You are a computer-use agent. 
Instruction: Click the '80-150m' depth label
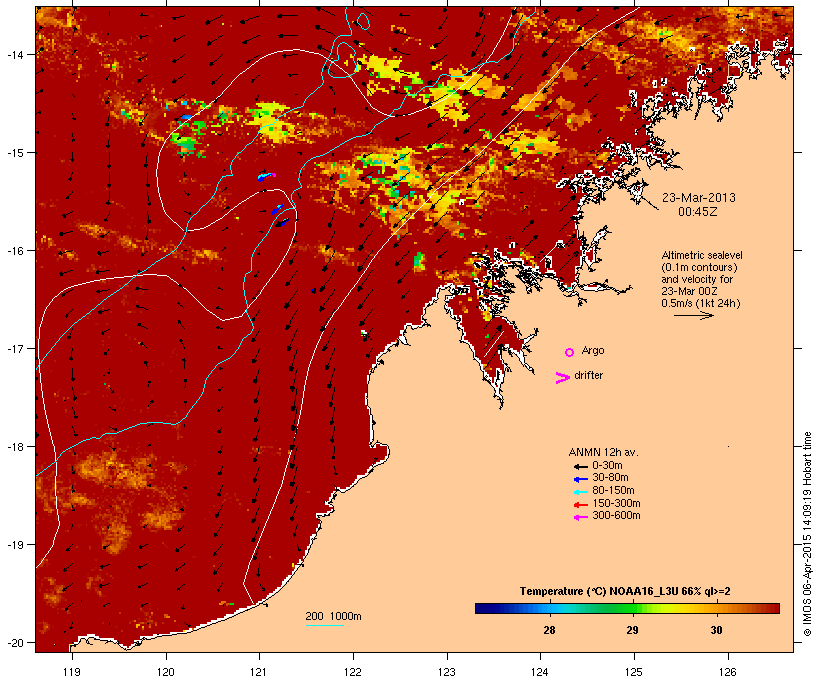[x=613, y=491]
